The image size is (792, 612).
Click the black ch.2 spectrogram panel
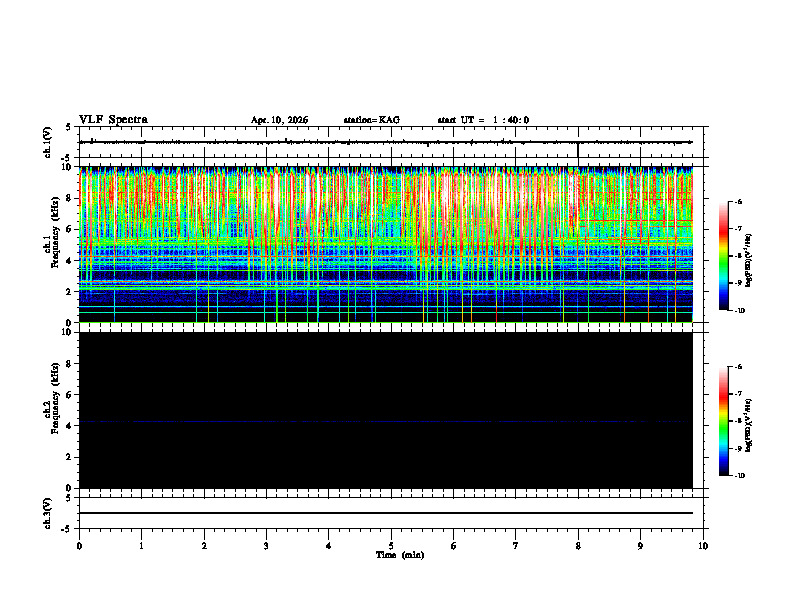(x=386, y=410)
